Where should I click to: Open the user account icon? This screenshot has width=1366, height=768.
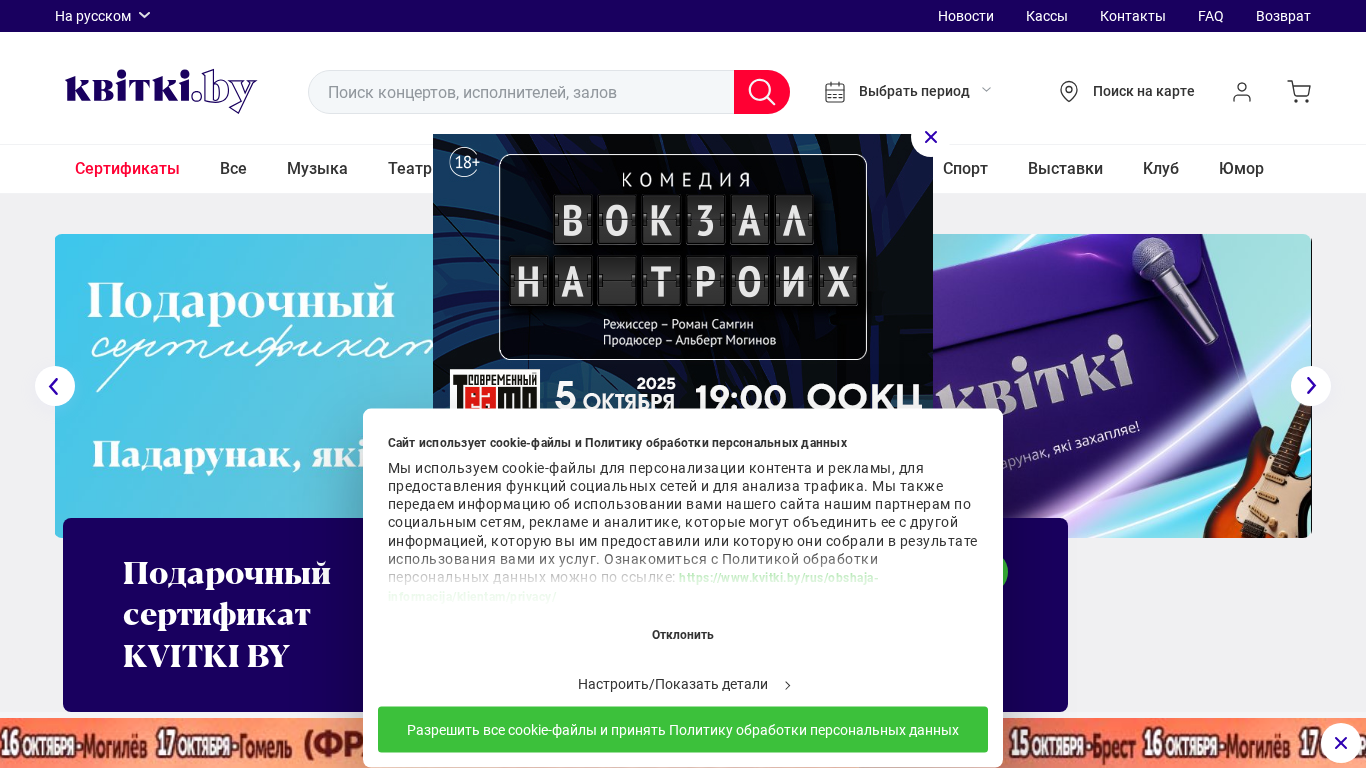1242,92
